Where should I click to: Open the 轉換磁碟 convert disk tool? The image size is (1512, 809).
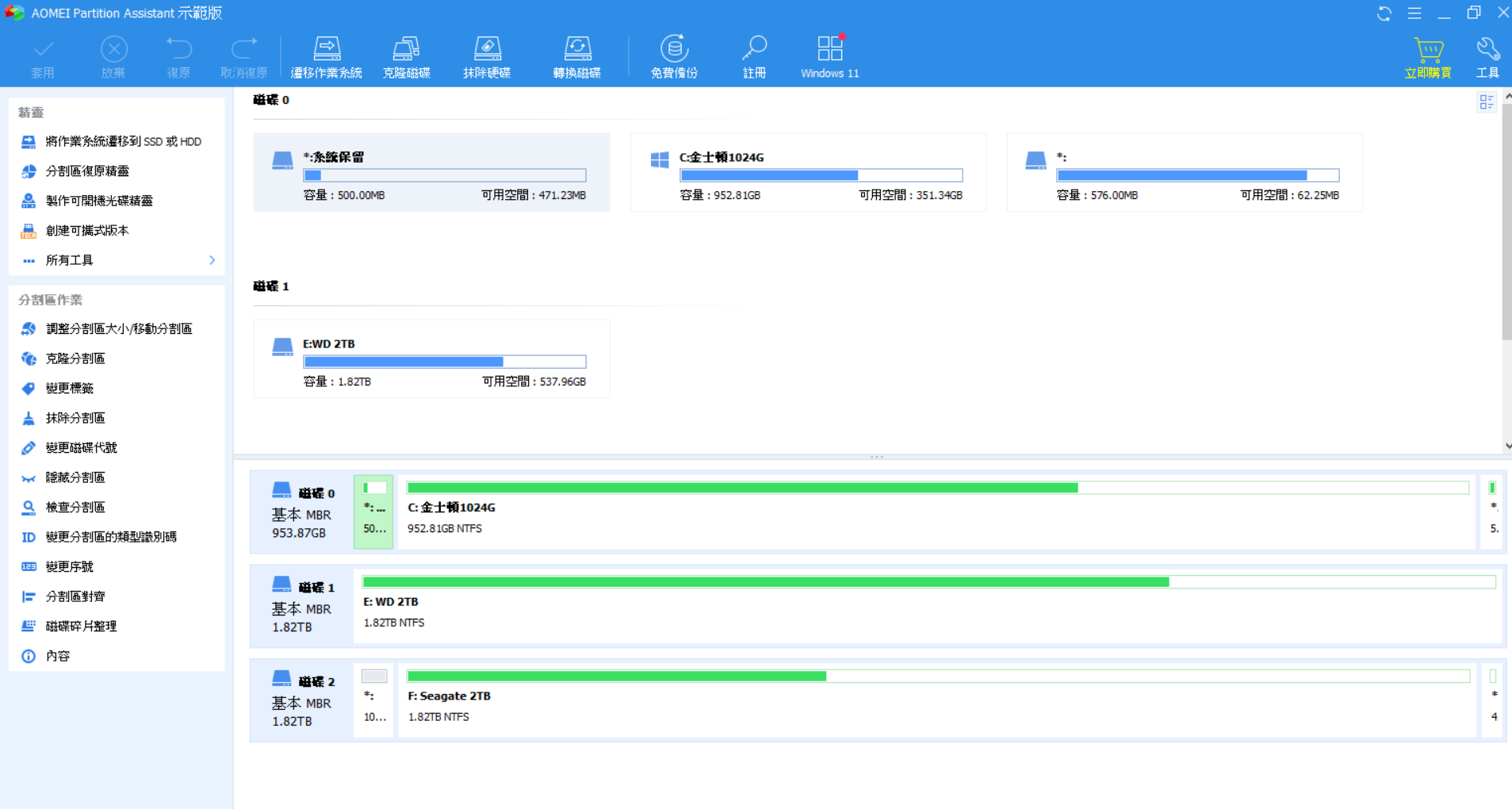(577, 57)
